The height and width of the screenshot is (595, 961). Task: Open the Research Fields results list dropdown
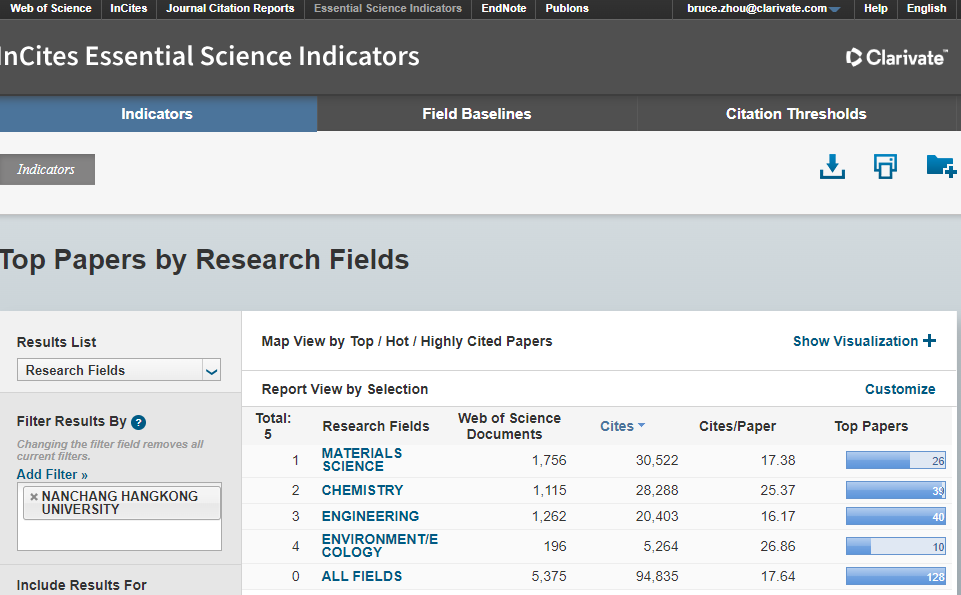coord(119,370)
